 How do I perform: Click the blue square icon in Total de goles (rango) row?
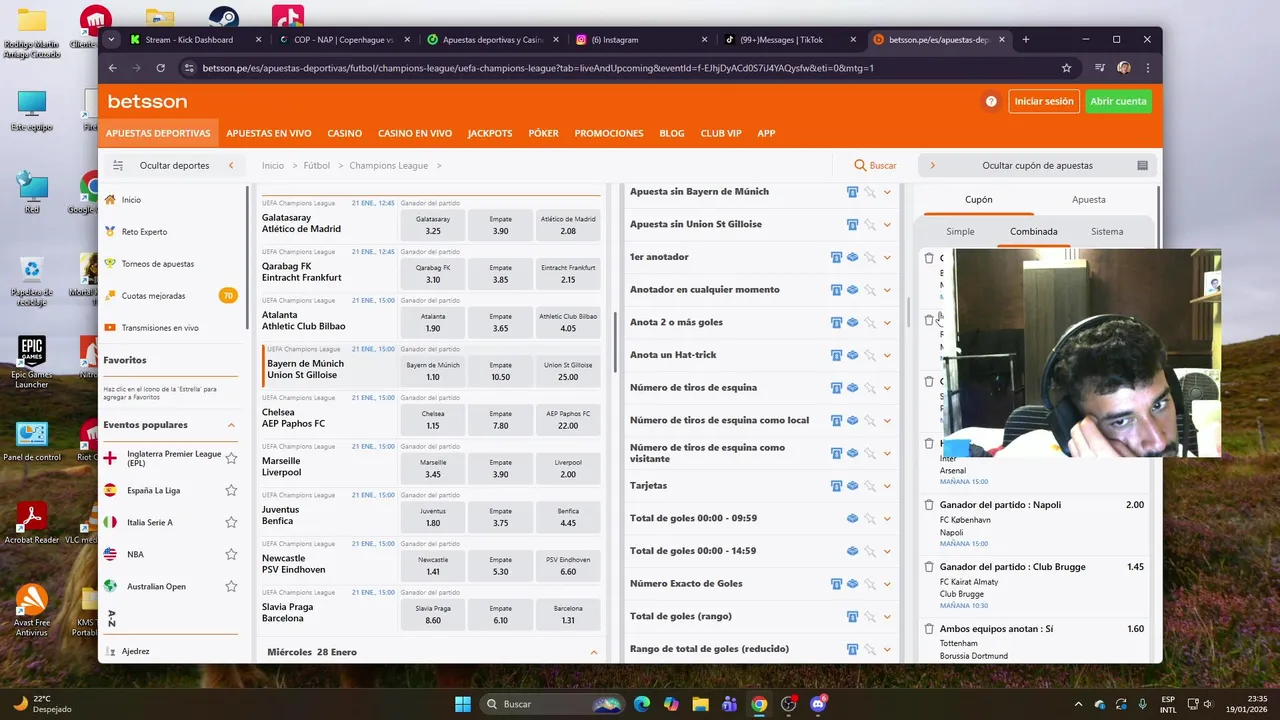coord(852,617)
